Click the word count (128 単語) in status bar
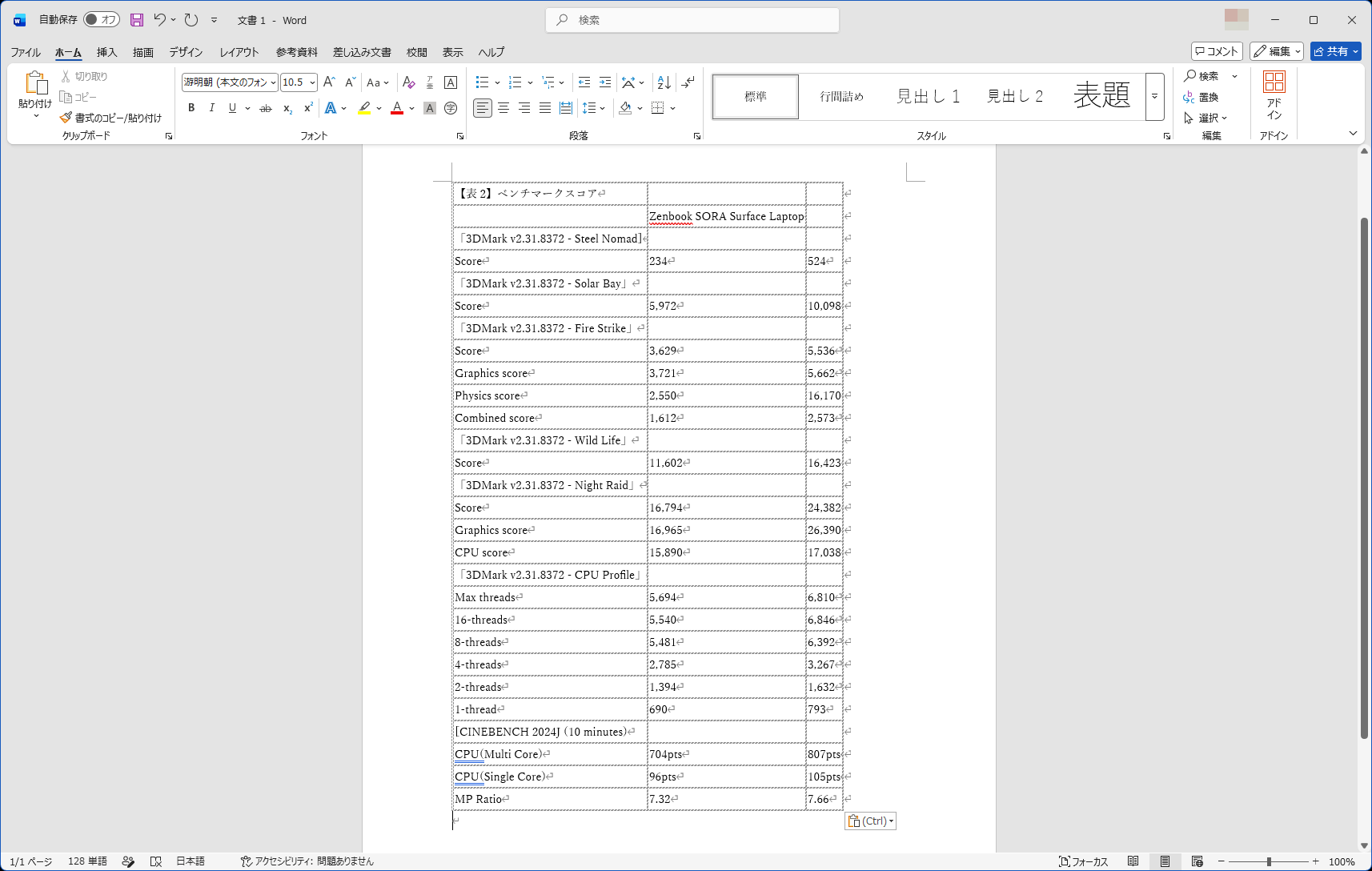 tap(87, 861)
